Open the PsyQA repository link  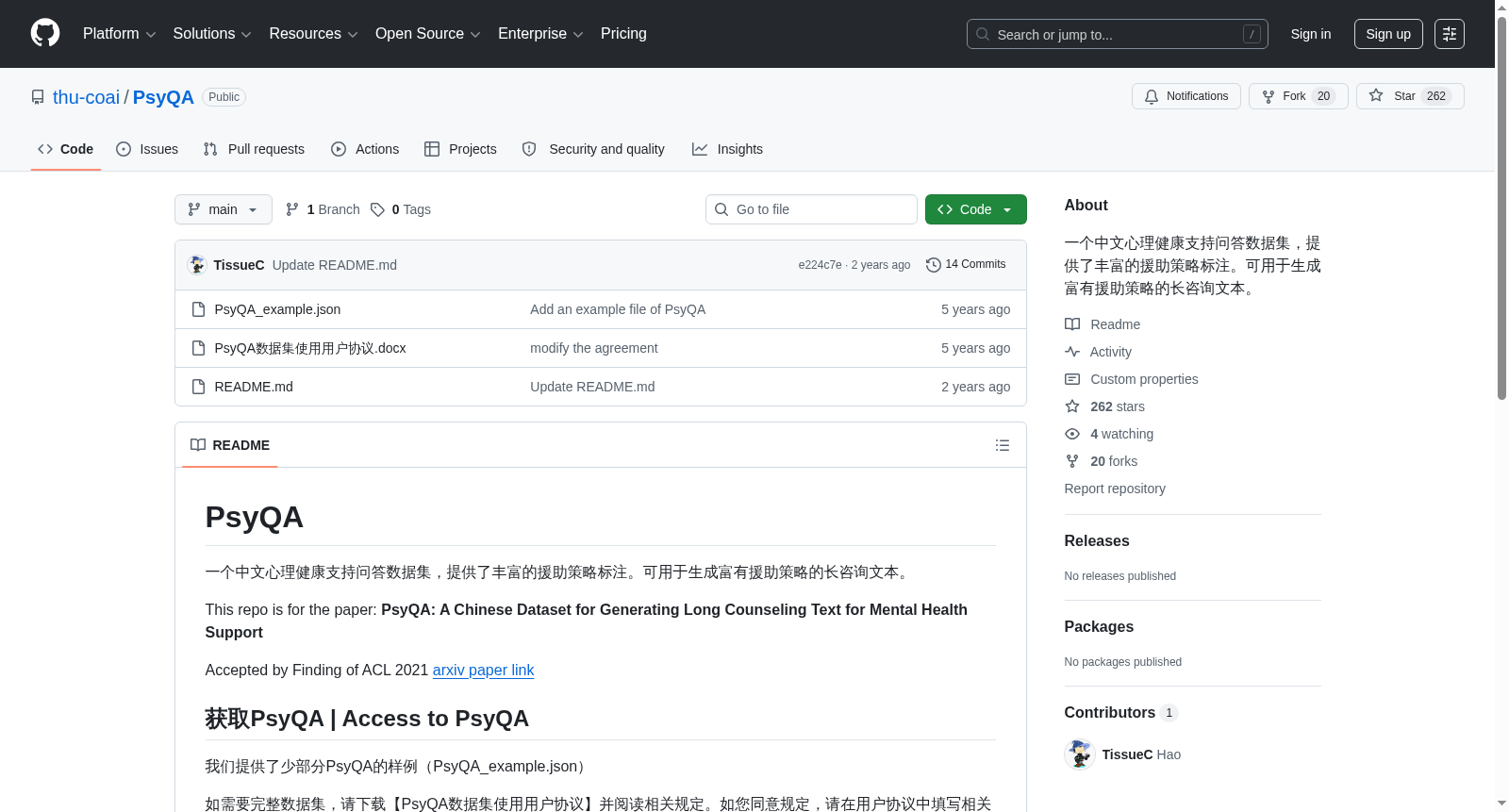point(163,97)
